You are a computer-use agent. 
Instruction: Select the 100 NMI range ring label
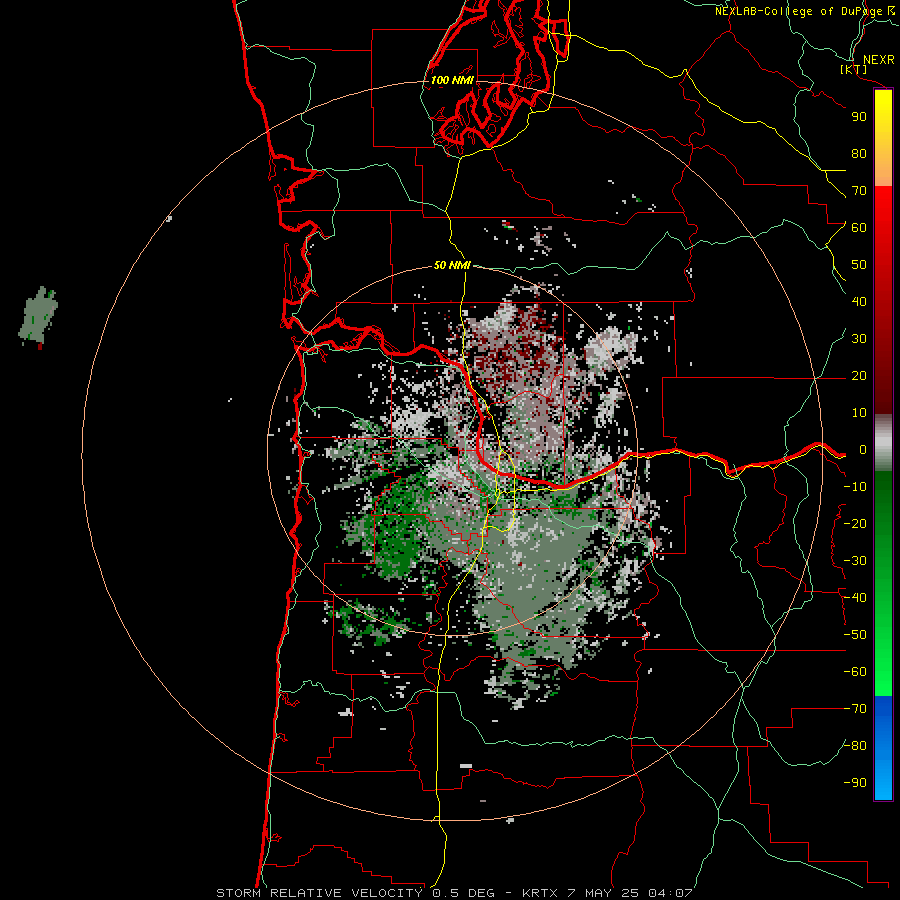click(x=452, y=80)
